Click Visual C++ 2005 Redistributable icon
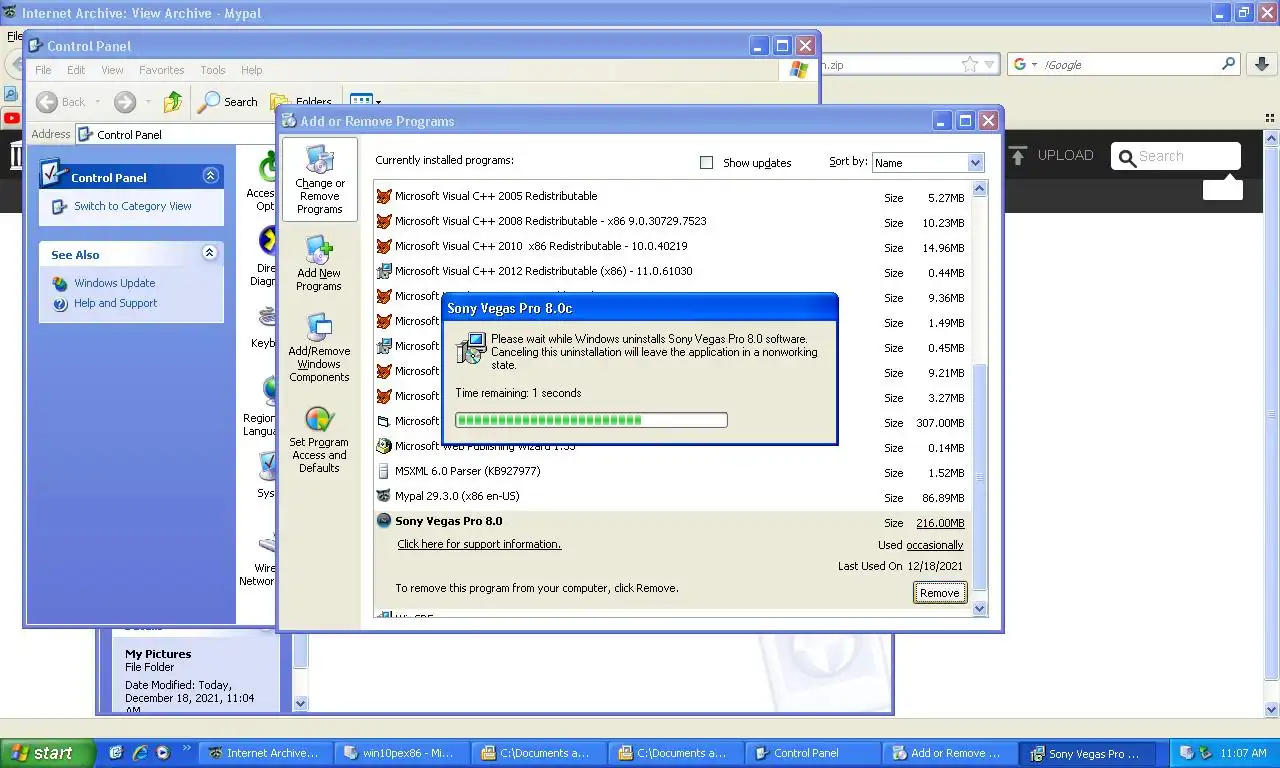Screen dimensions: 1280x768 click(x=384, y=196)
